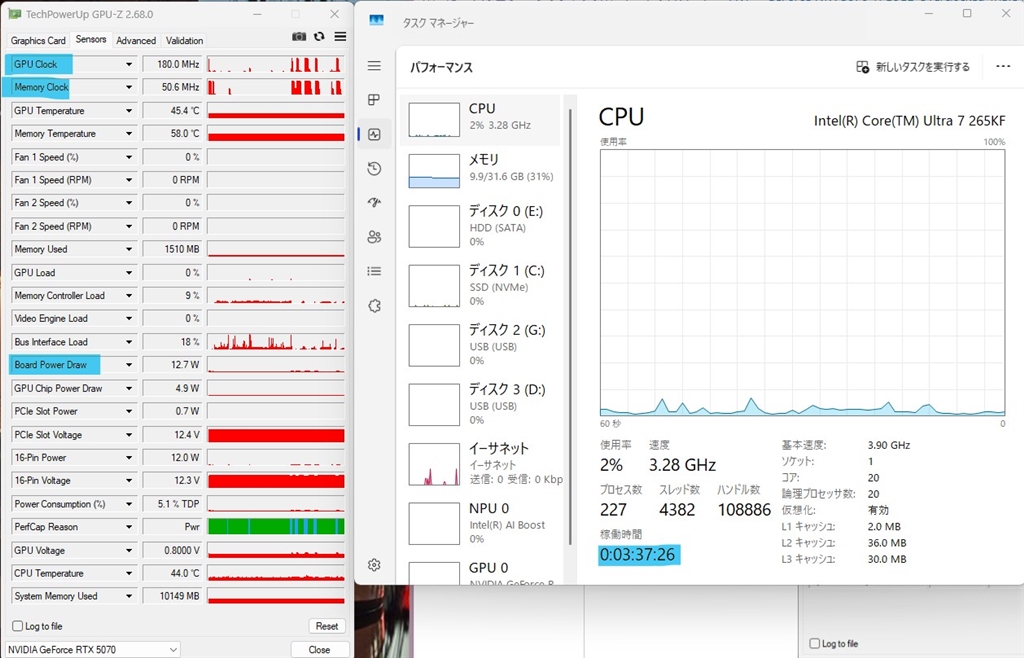1024x658 pixels.
Task: Select ディスク 3 (D:) performance item
Action: coord(480,404)
